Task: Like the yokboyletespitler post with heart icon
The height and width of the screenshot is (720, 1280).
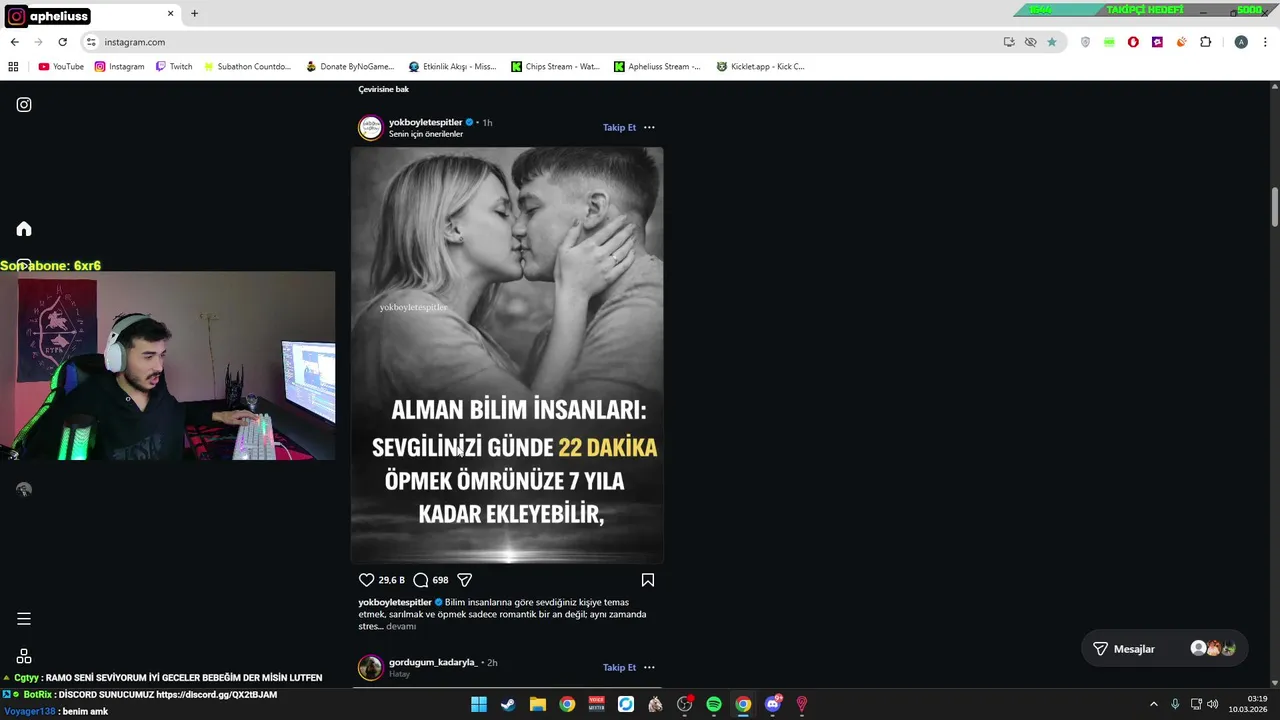Action: coord(366,580)
